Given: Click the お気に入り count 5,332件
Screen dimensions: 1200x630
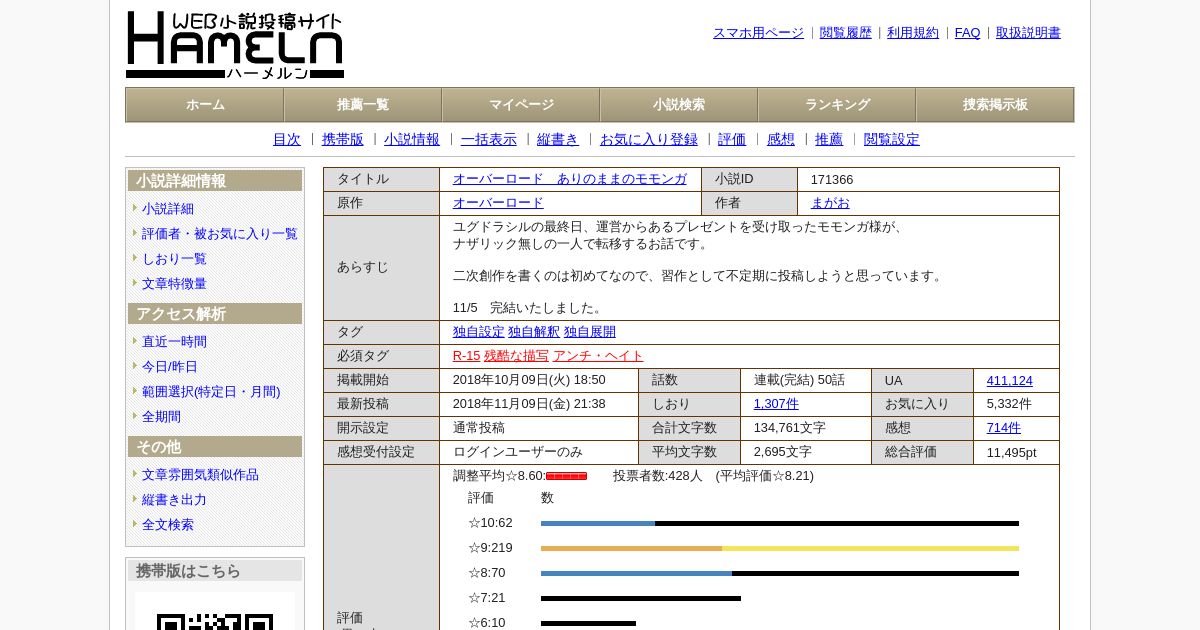Looking at the screenshot, I should tap(1009, 404).
